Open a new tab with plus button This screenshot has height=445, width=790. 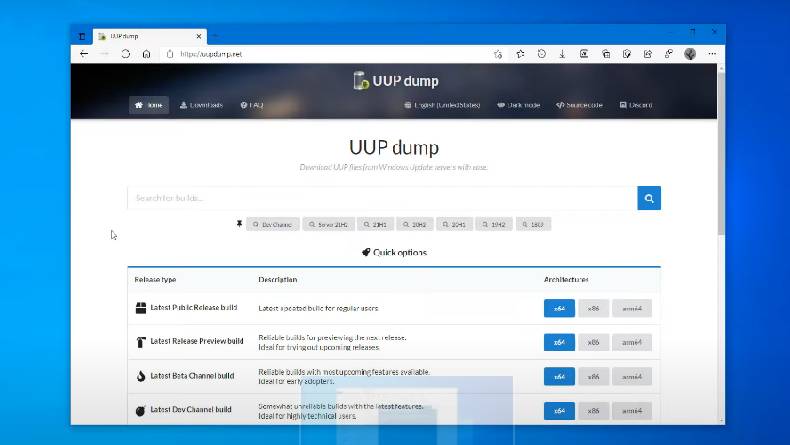coord(216,36)
